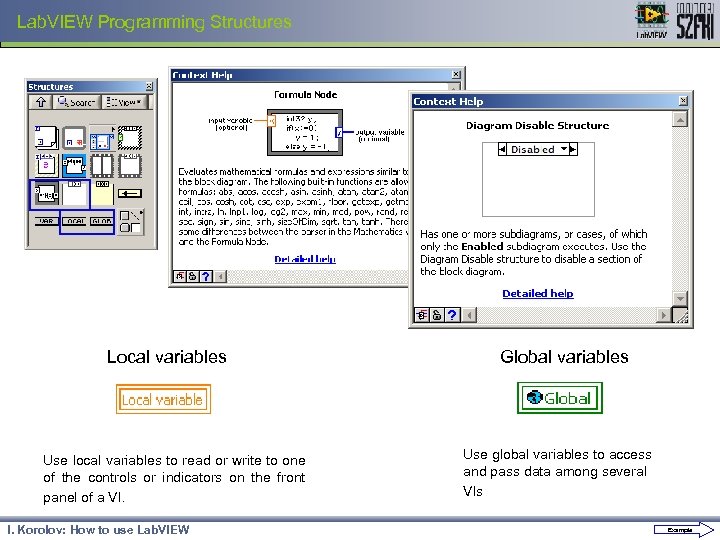The image size is (720, 540).
Task: Click the 'Diagram Disable Structure' help heading
Action: click(537, 125)
